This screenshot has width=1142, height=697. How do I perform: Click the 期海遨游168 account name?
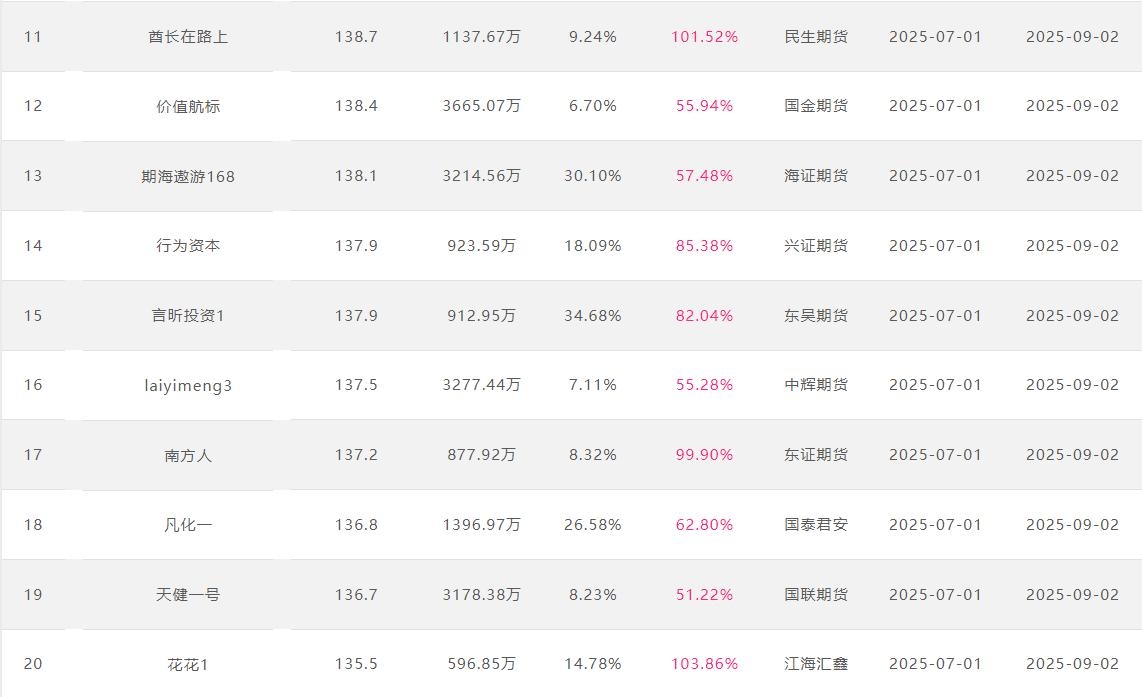click(188, 176)
